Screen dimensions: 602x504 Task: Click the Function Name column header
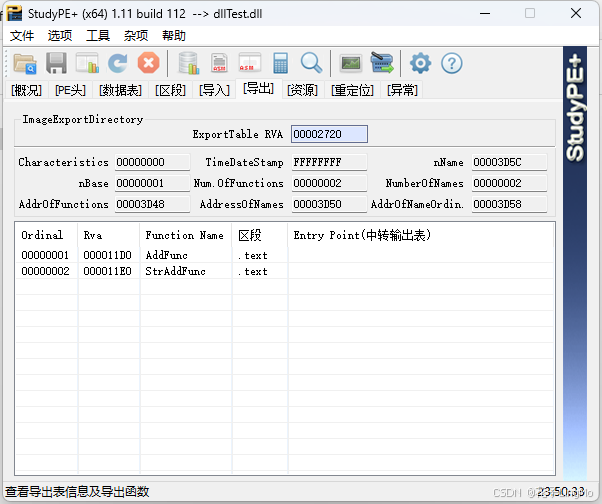point(186,235)
